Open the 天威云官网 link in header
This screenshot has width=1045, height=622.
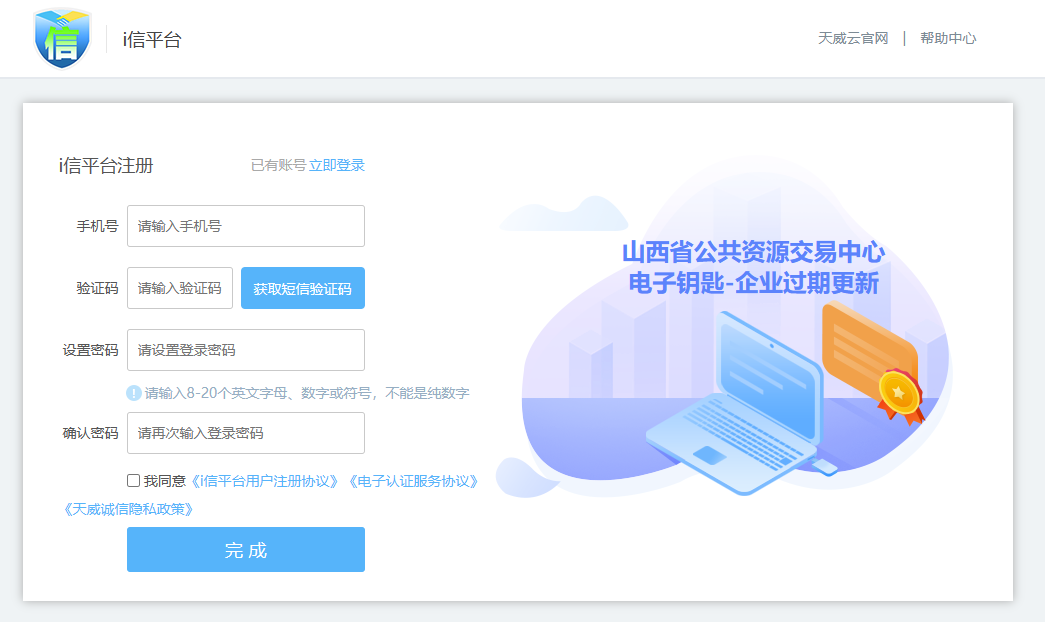pyautogui.click(x=853, y=38)
